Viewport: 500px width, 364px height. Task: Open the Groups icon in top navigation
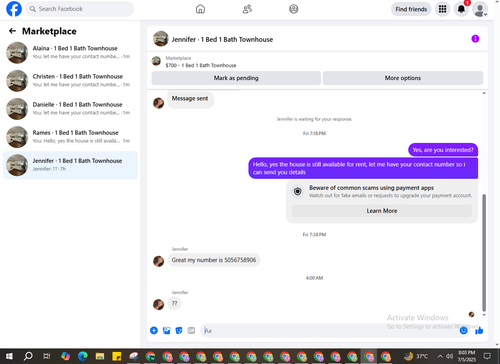click(294, 9)
